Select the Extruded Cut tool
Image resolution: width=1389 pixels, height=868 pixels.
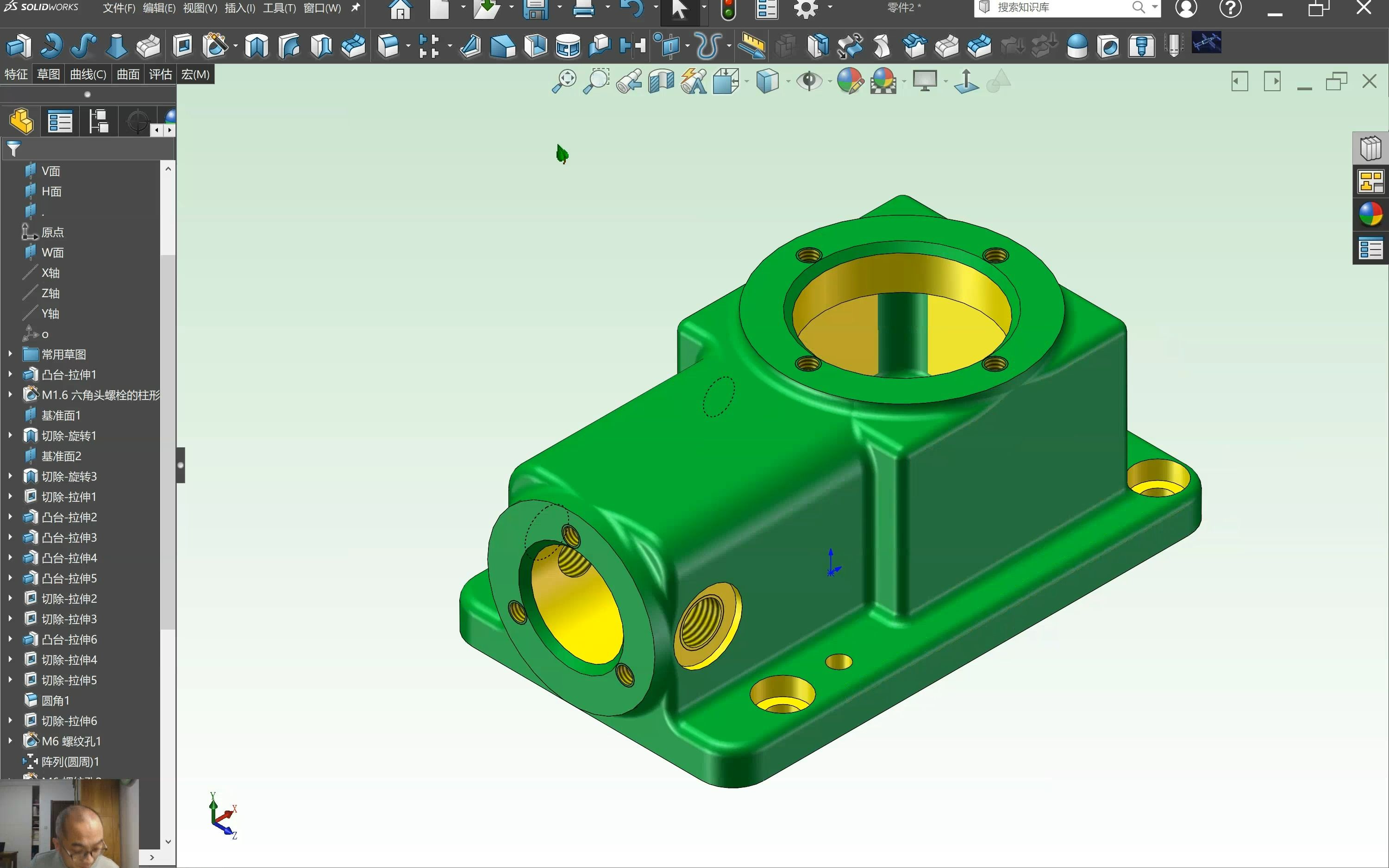click(182, 46)
